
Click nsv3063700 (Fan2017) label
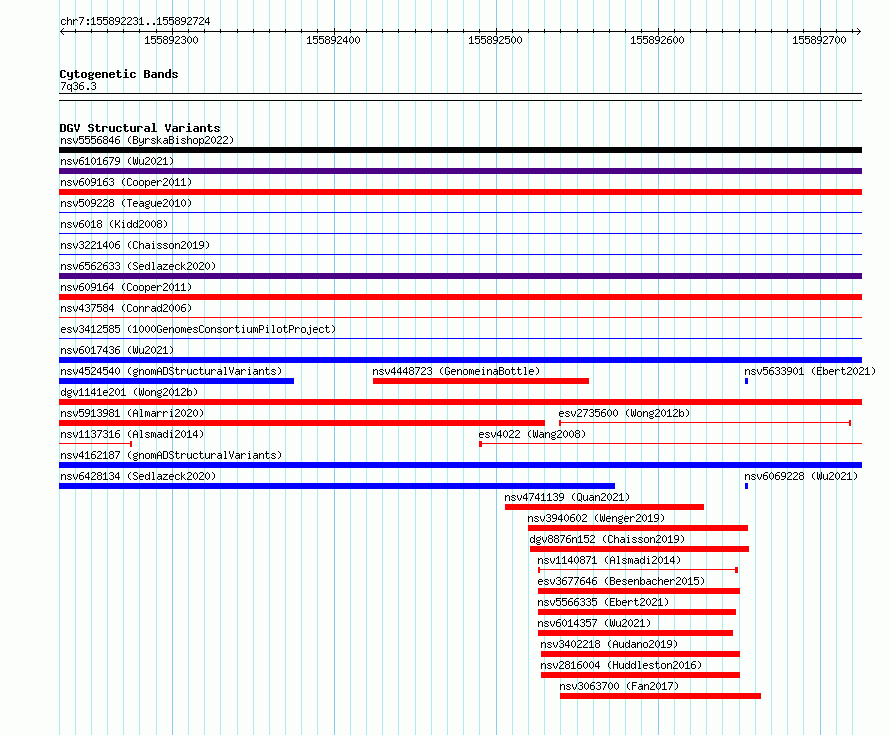(619, 686)
